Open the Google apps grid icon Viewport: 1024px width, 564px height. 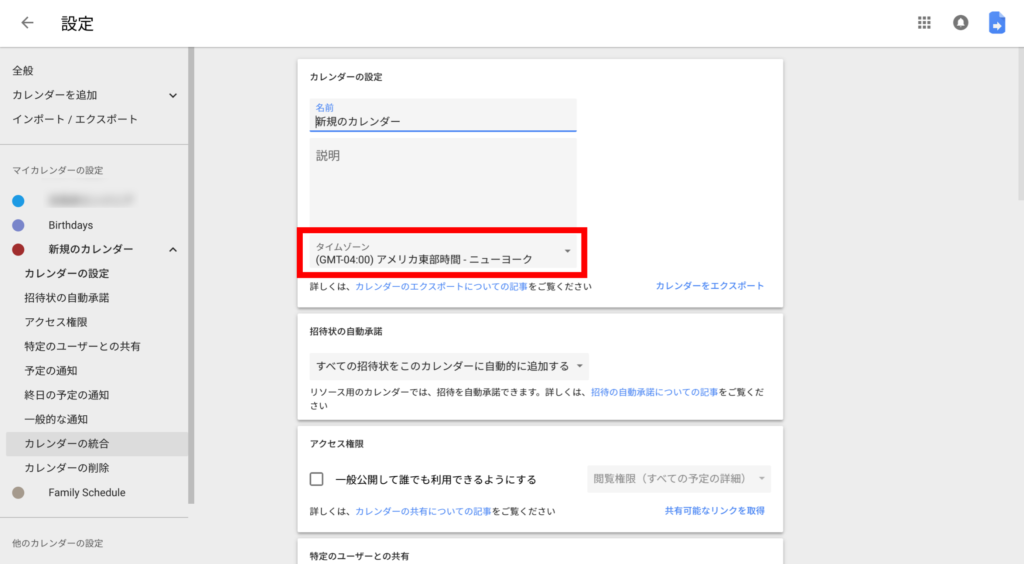pyautogui.click(x=924, y=23)
